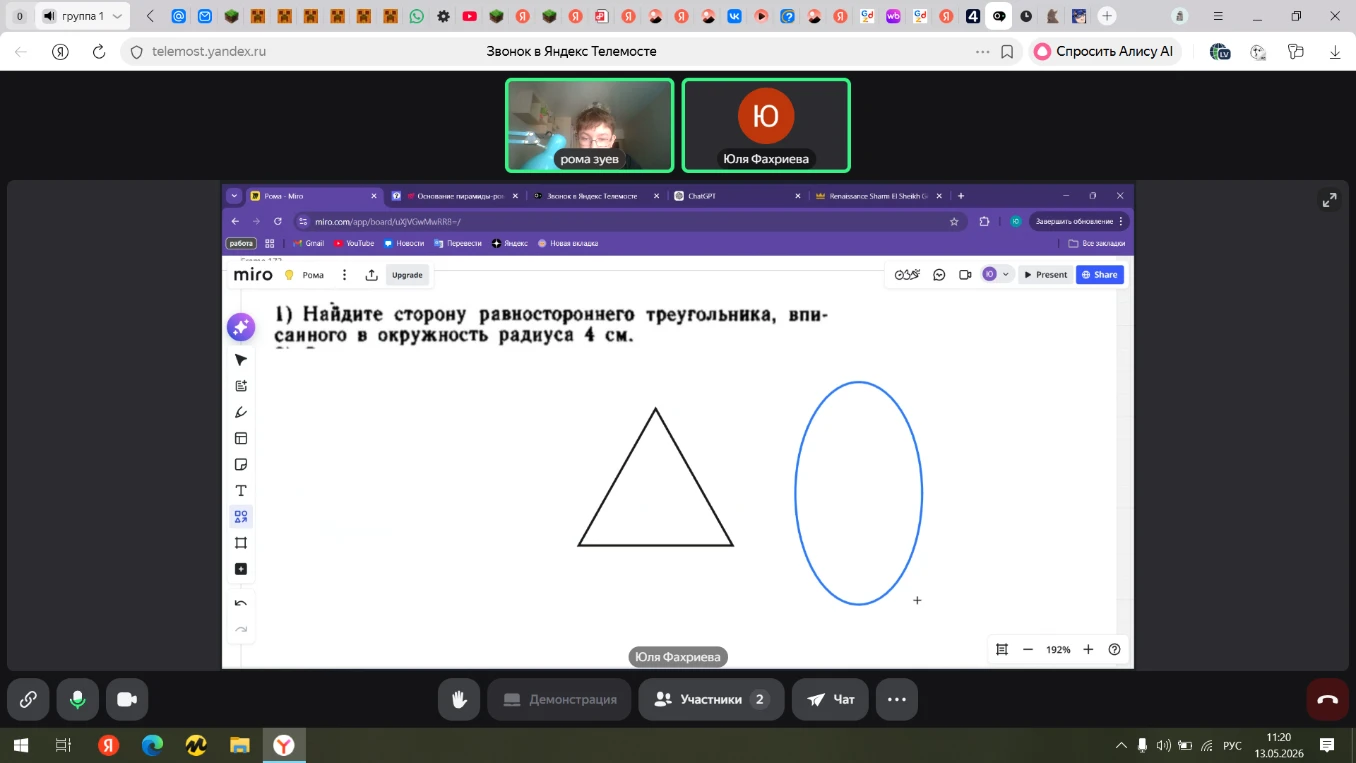Open File Explorer from the taskbar

point(240,745)
